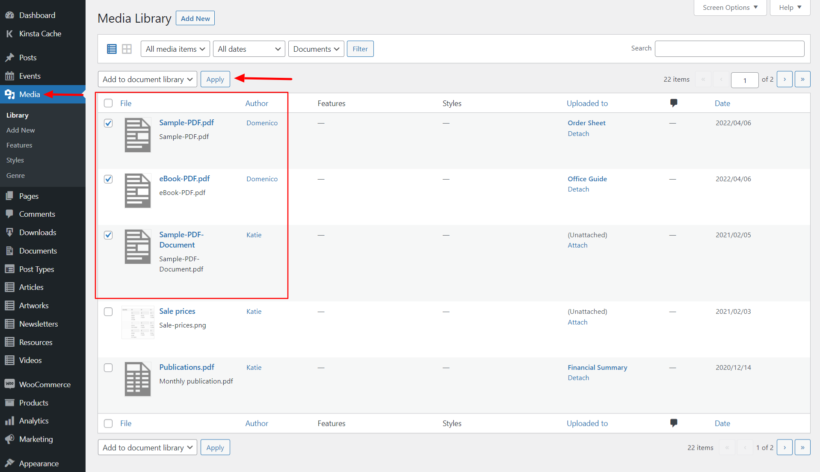Click the Sample-PDF.pdf document icon
The width and height of the screenshot is (820, 472).
pyautogui.click(x=138, y=135)
